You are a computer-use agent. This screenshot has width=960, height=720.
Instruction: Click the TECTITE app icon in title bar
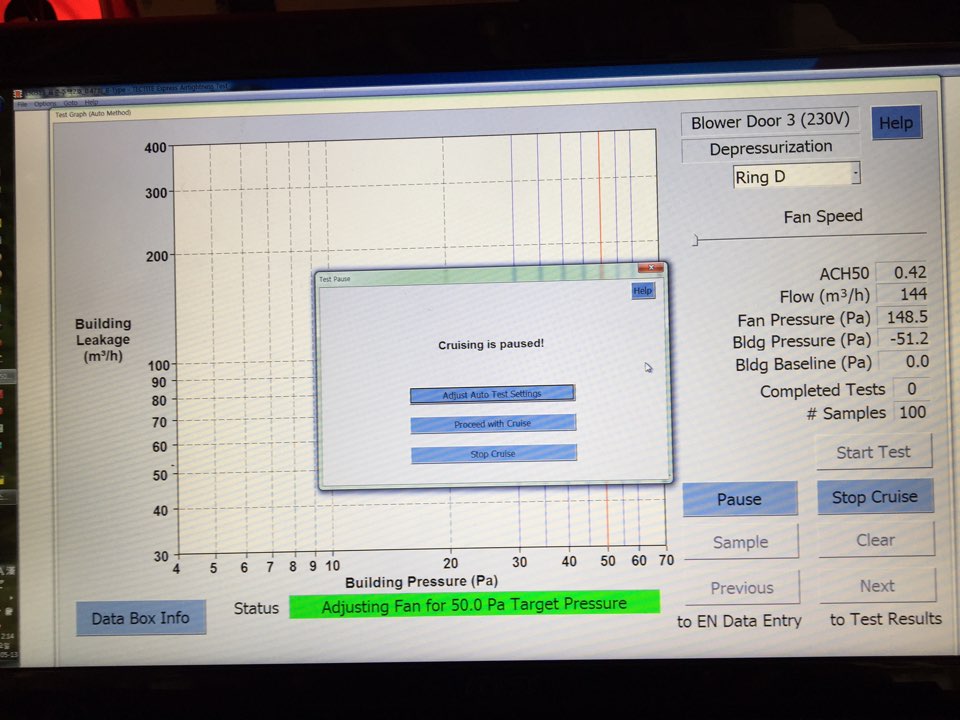pyautogui.click(x=18, y=93)
